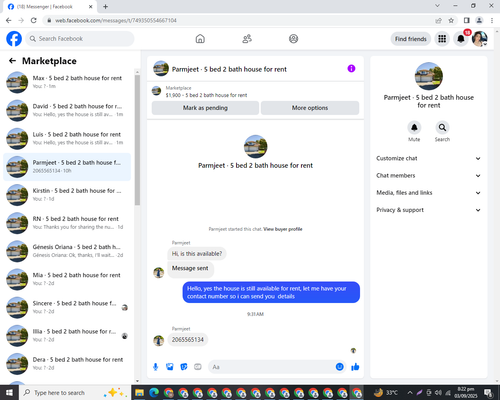The width and height of the screenshot is (500, 400).
Task: Click the "Hi, is this available?" message
Action: 197,254
